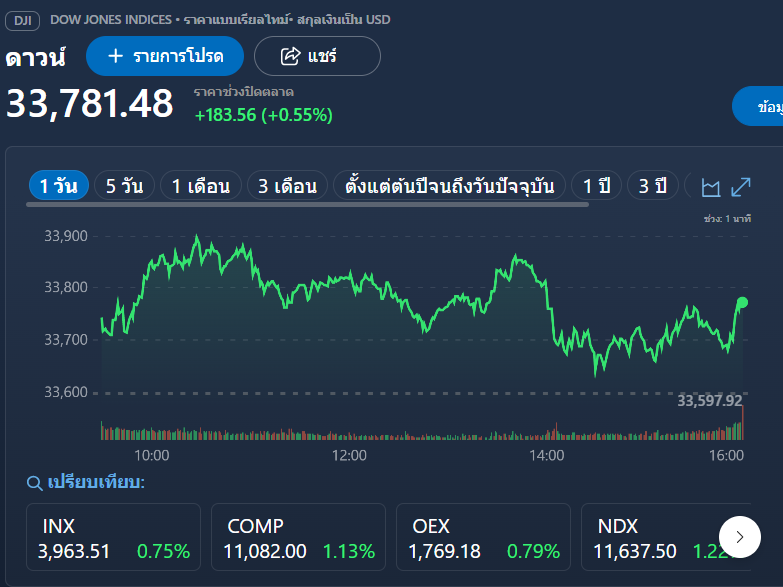
Task: Click the share arrow icon inside แชร์
Action: point(291,56)
